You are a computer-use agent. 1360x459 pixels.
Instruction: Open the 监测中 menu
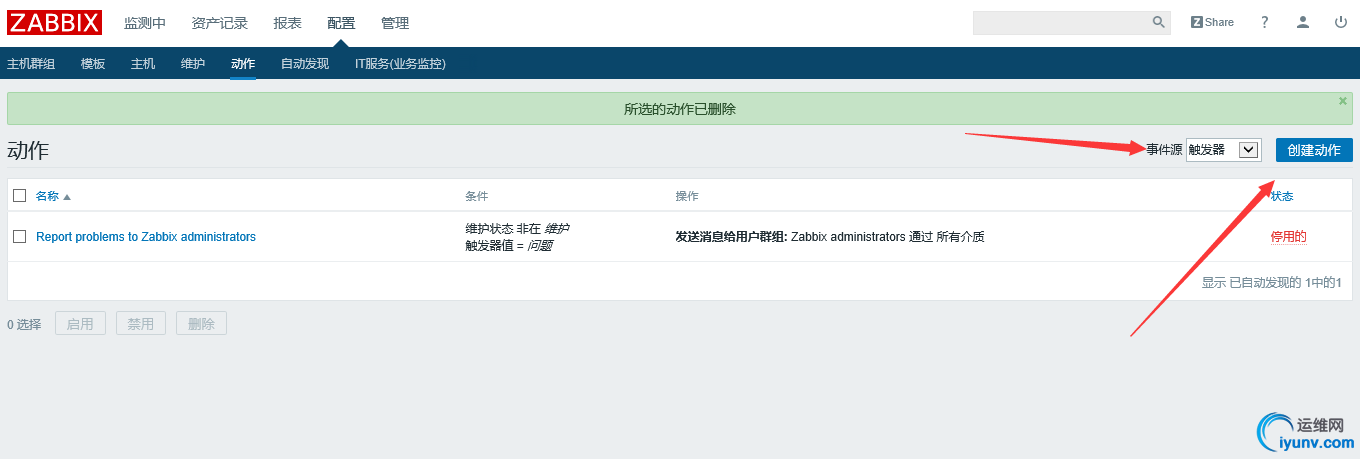tap(145, 23)
